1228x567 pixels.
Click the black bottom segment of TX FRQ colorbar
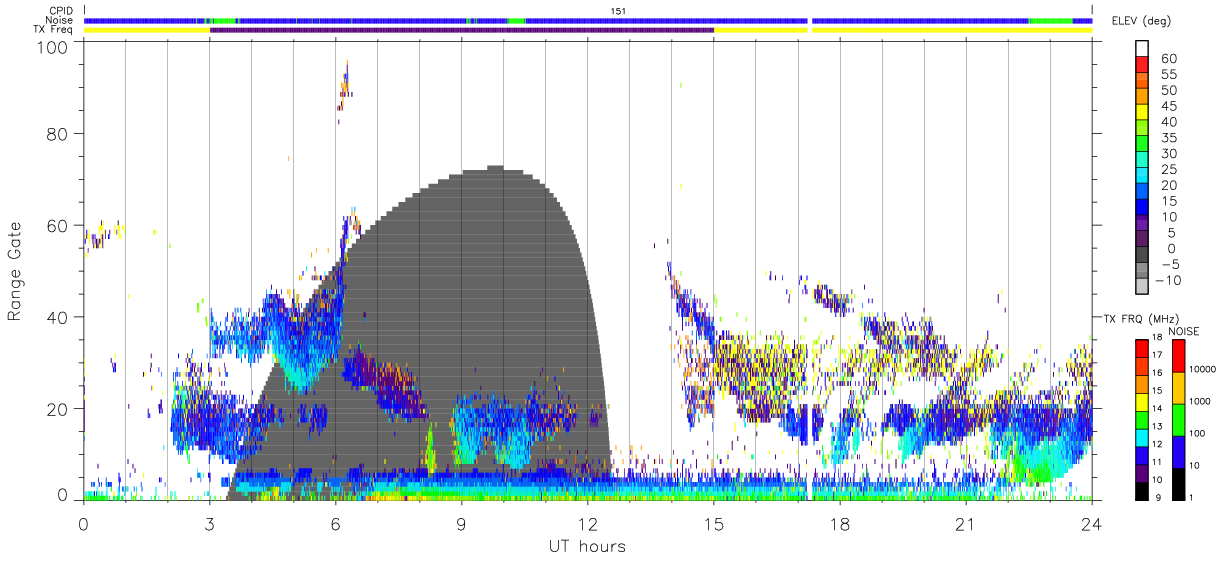[x=1141, y=491]
